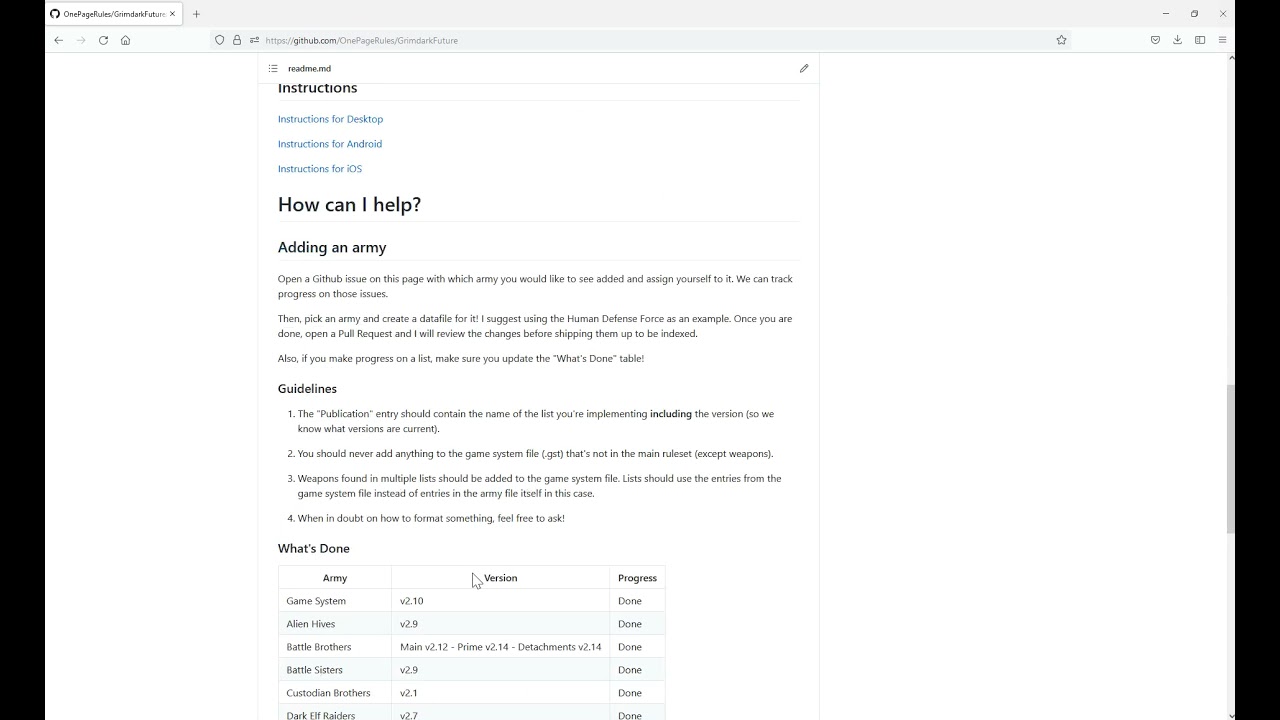Reload the page with the refresh icon
Viewport: 1280px width, 720px height.
coord(103,40)
